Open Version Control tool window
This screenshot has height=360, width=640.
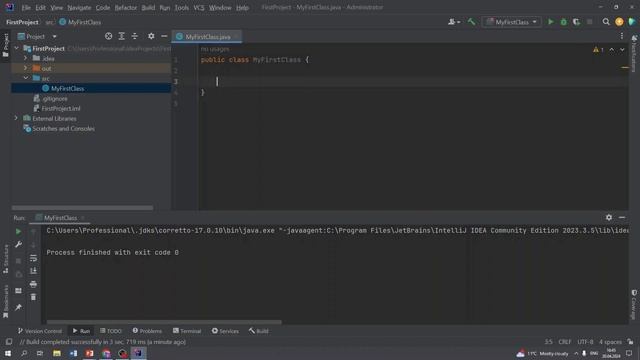click(x=40, y=331)
